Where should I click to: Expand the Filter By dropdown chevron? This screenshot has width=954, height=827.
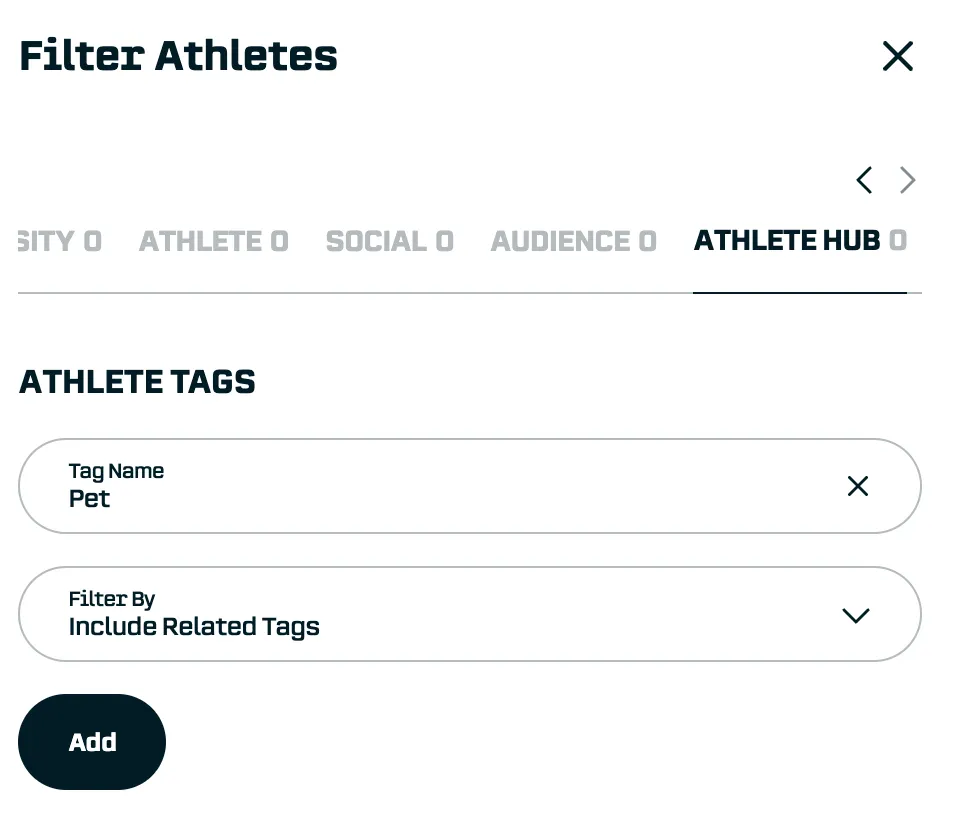tap(855, 615)
